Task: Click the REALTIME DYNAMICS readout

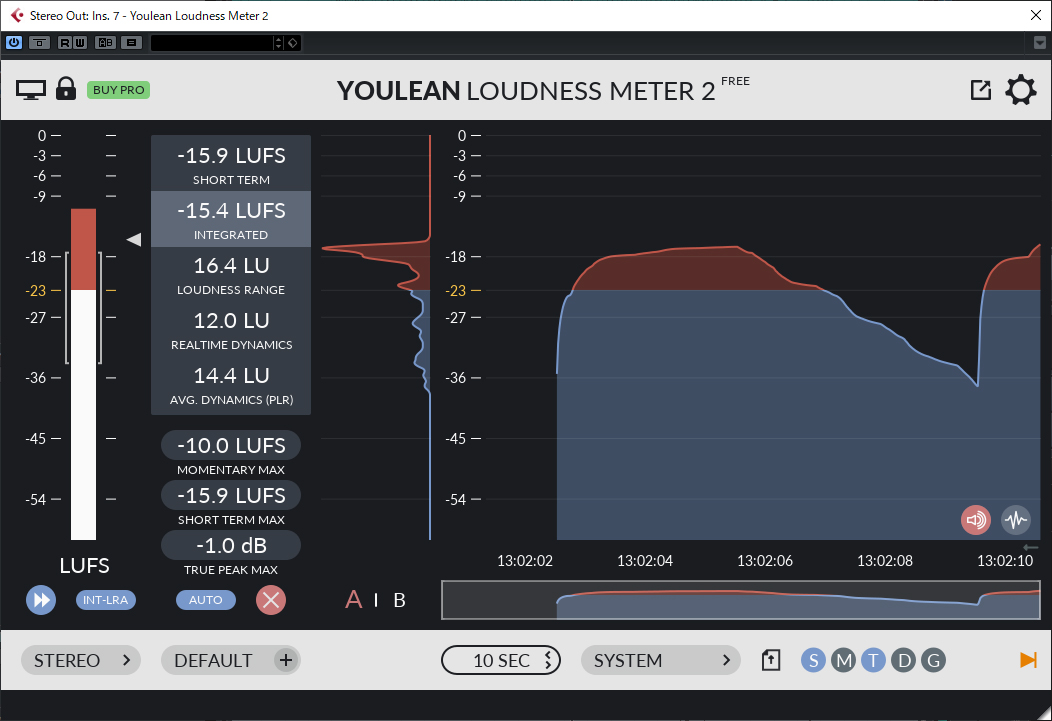Action: (x=231, y=329)
